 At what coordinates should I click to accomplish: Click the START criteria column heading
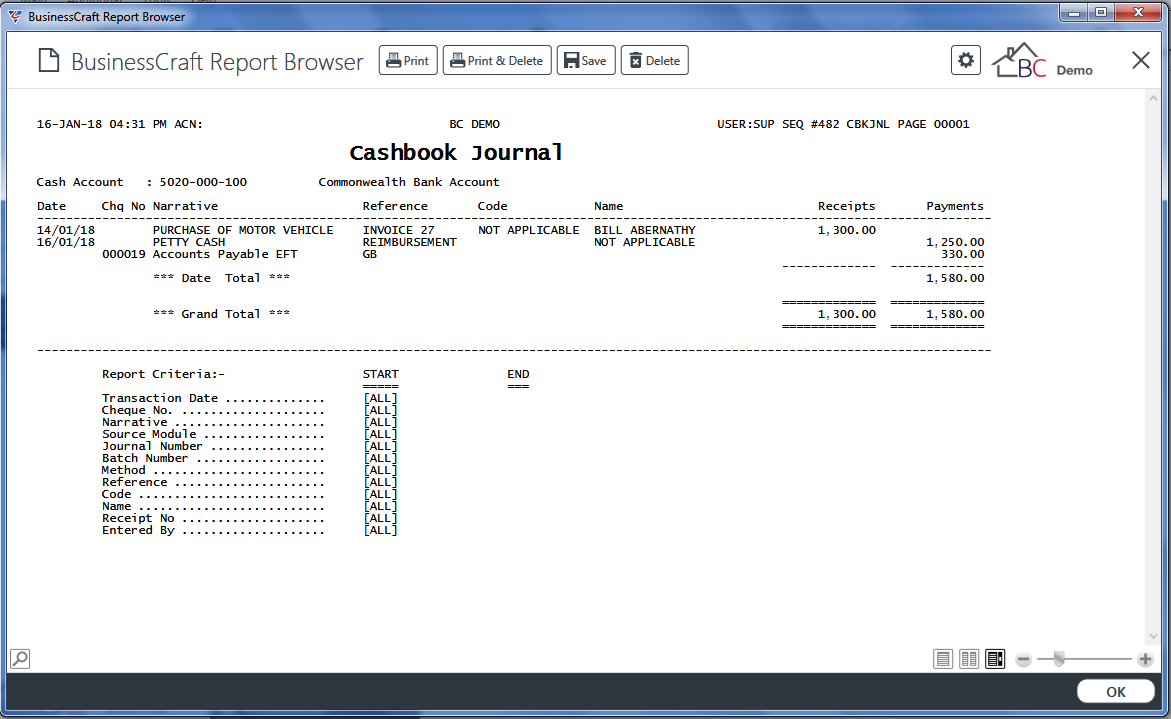[381, 374]
